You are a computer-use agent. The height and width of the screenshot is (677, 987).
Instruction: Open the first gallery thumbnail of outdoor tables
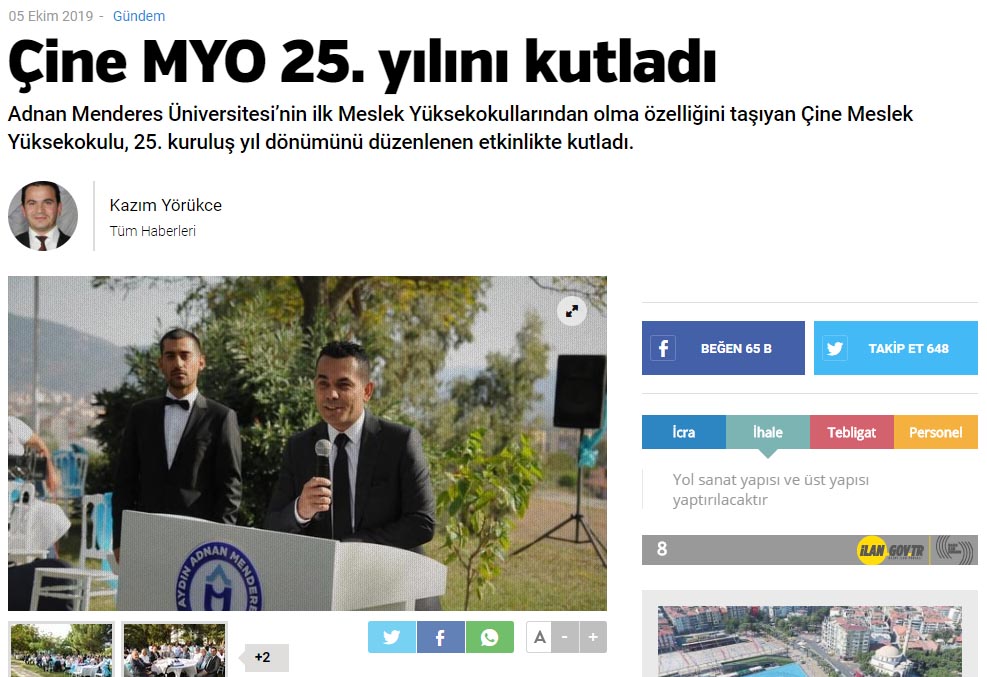(62, 649)
